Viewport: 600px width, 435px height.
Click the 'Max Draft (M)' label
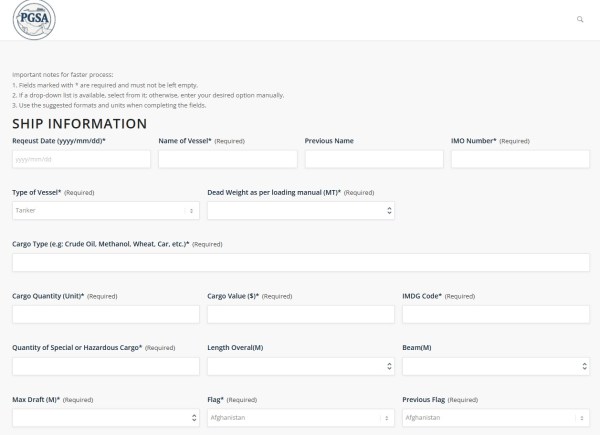36,399
